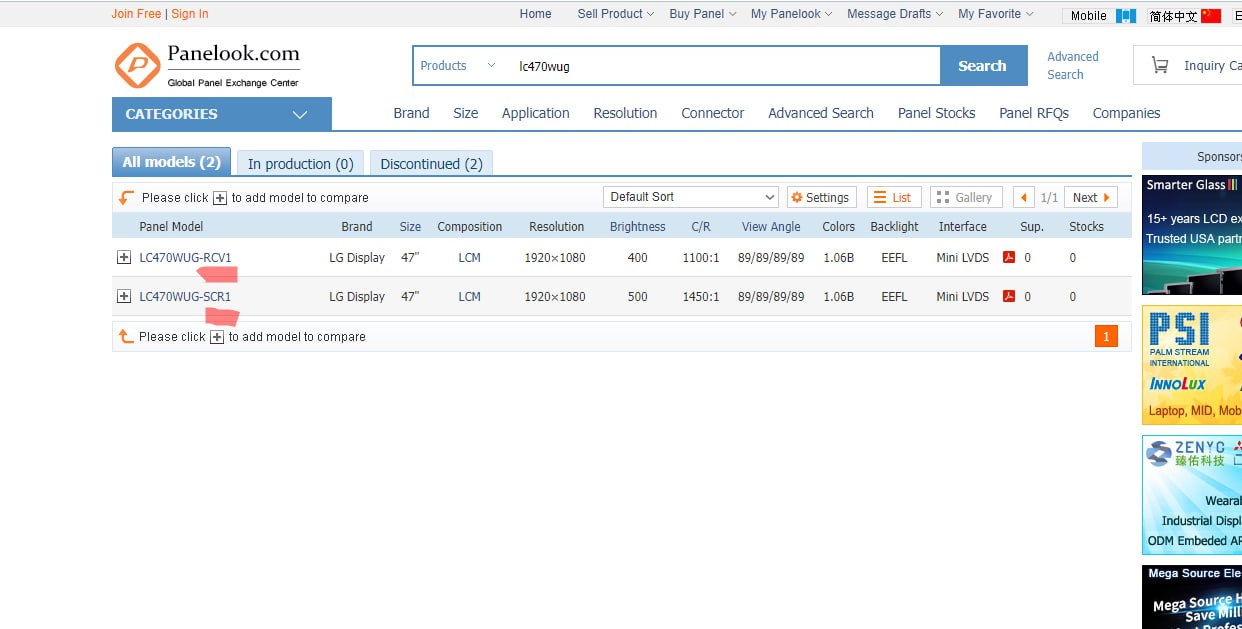Click the Panelook.com logo

tap(207, 65)
